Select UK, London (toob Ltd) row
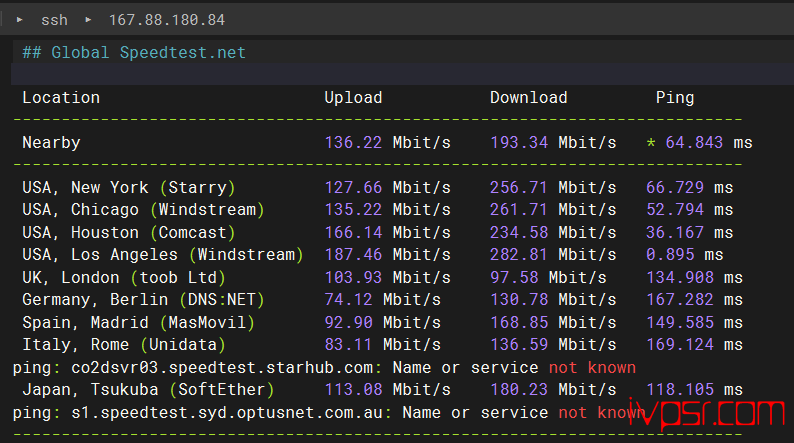Image resolution: width=794 pixels, height=443 pixels. point(124,277)
